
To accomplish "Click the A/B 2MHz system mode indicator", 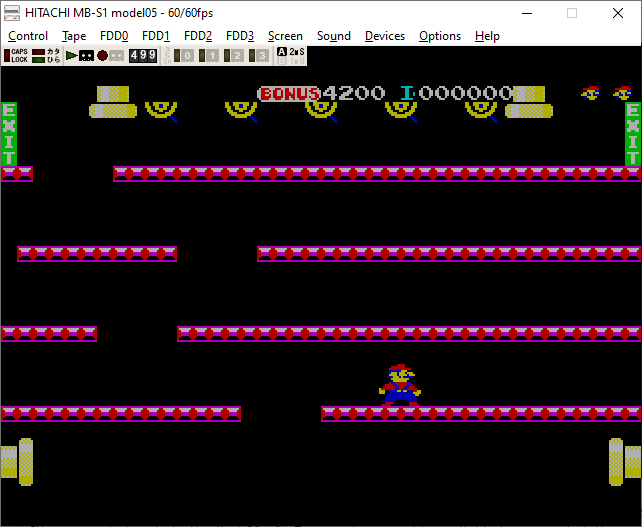I will [291, 56].
